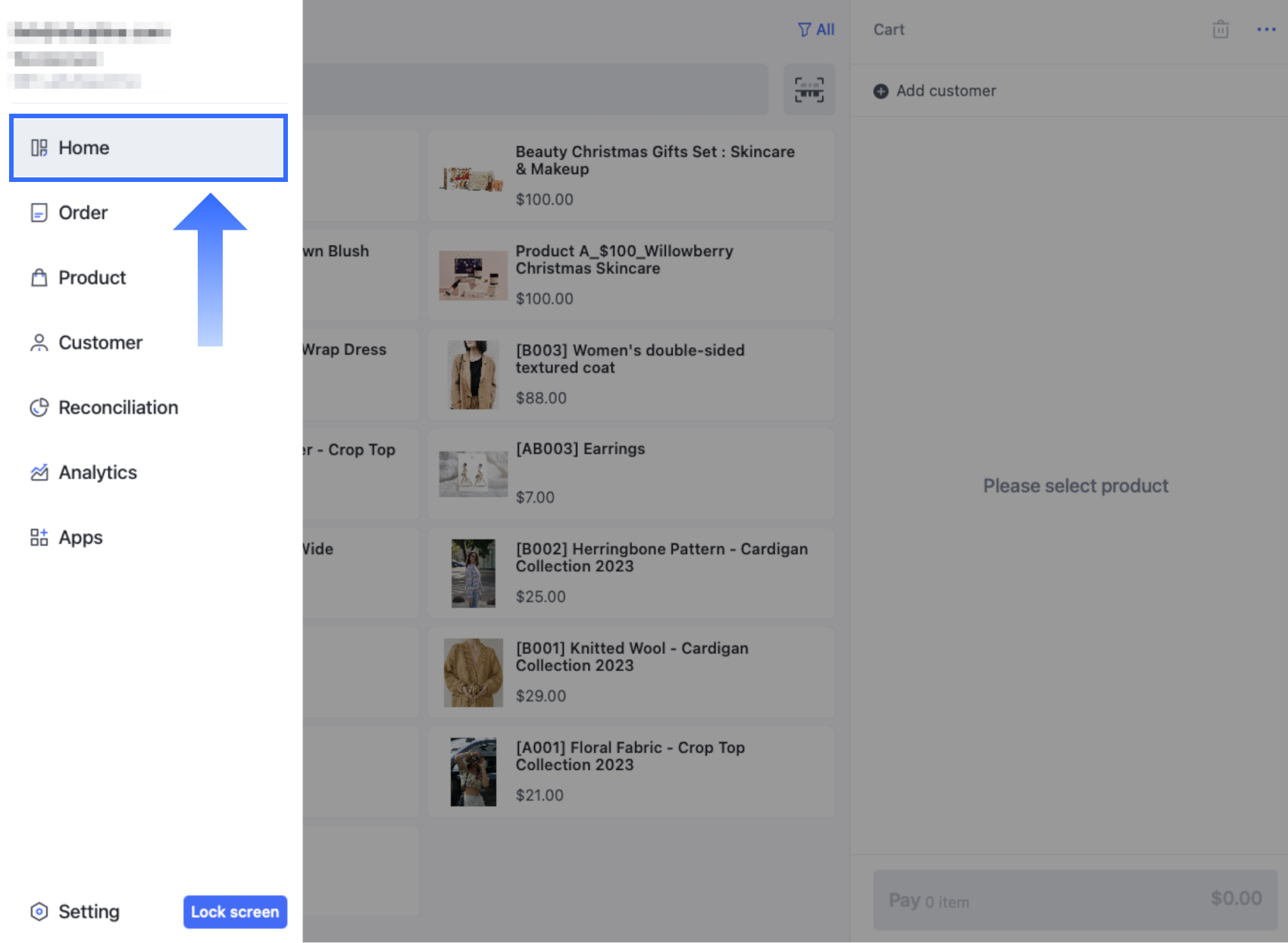Click the Lock screen button
The image size is (1288, 943).
coord(235,912)
